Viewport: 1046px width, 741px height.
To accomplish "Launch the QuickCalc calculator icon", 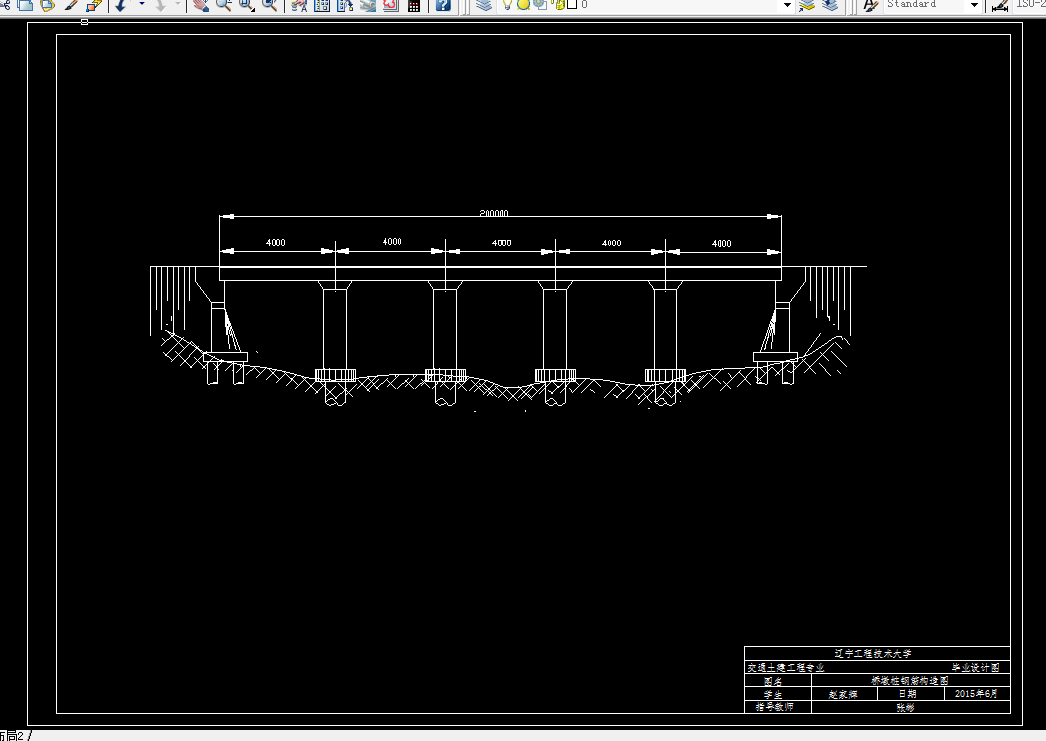I will tap(414, 5).
